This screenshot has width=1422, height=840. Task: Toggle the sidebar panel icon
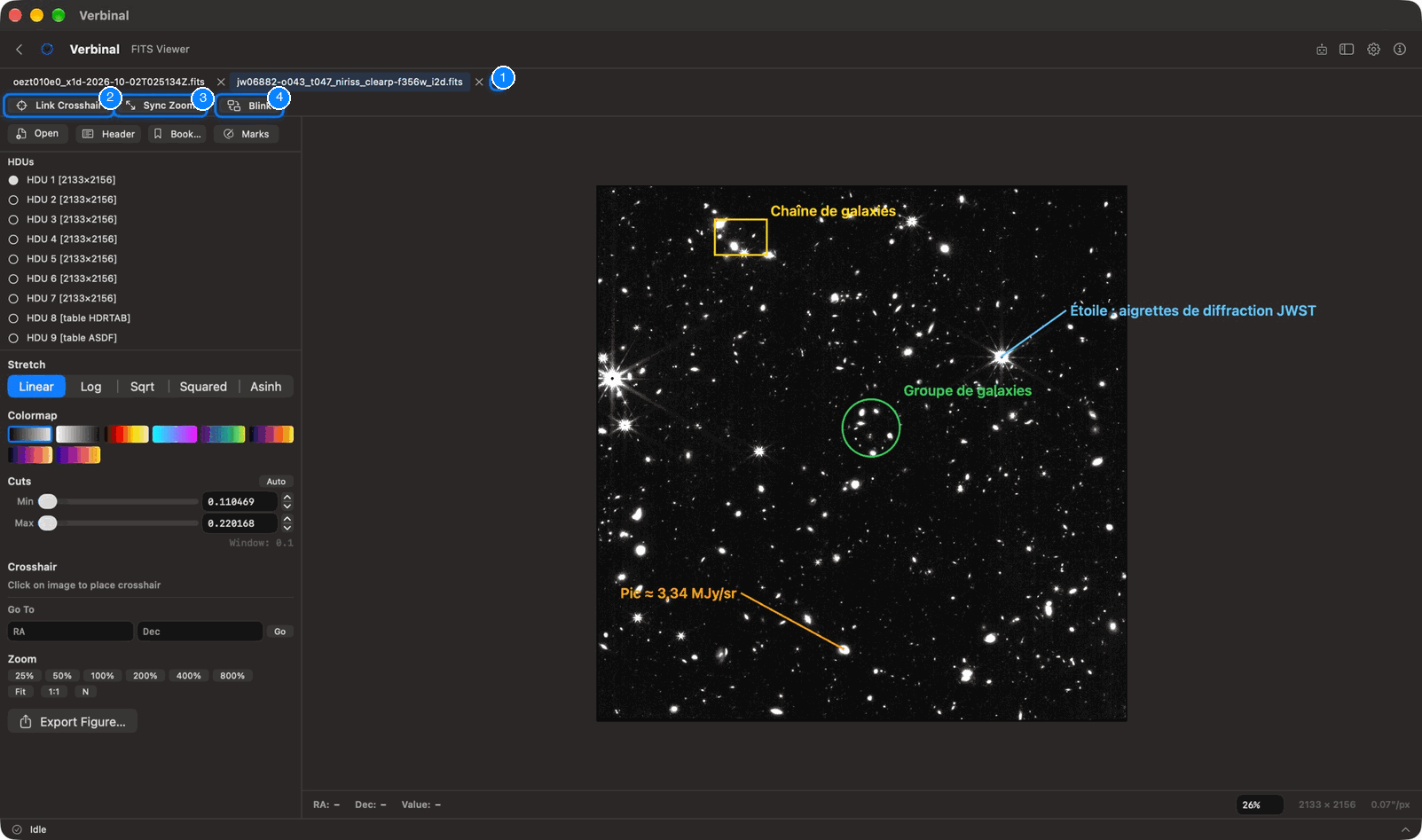(1347, 50)
